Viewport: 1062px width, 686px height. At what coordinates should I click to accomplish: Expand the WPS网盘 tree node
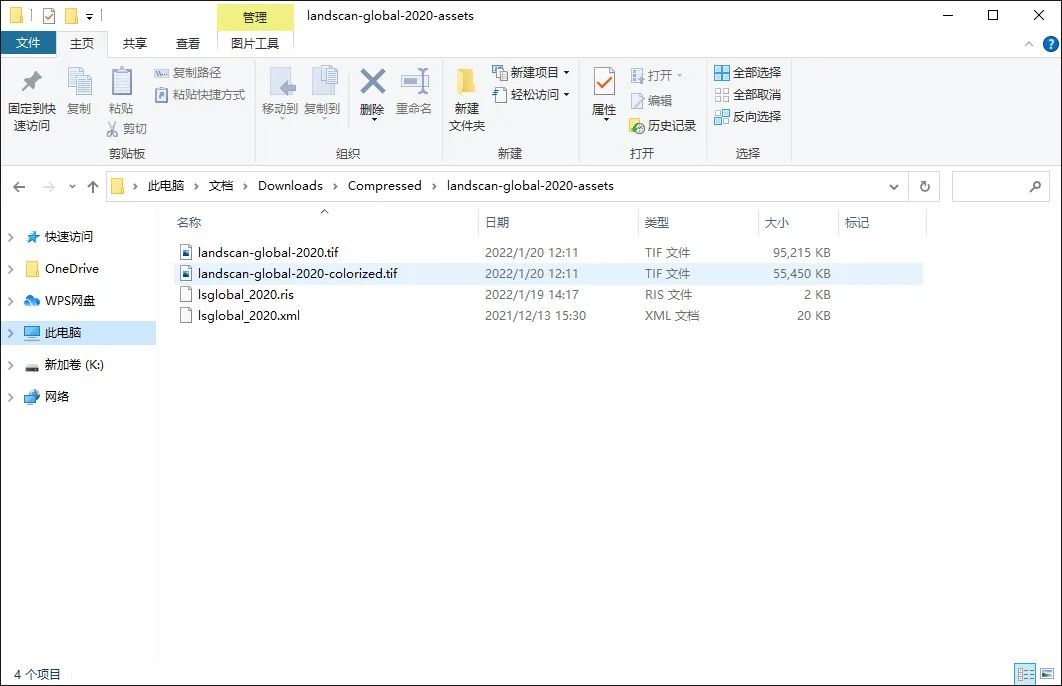click(x=11, y=301)
